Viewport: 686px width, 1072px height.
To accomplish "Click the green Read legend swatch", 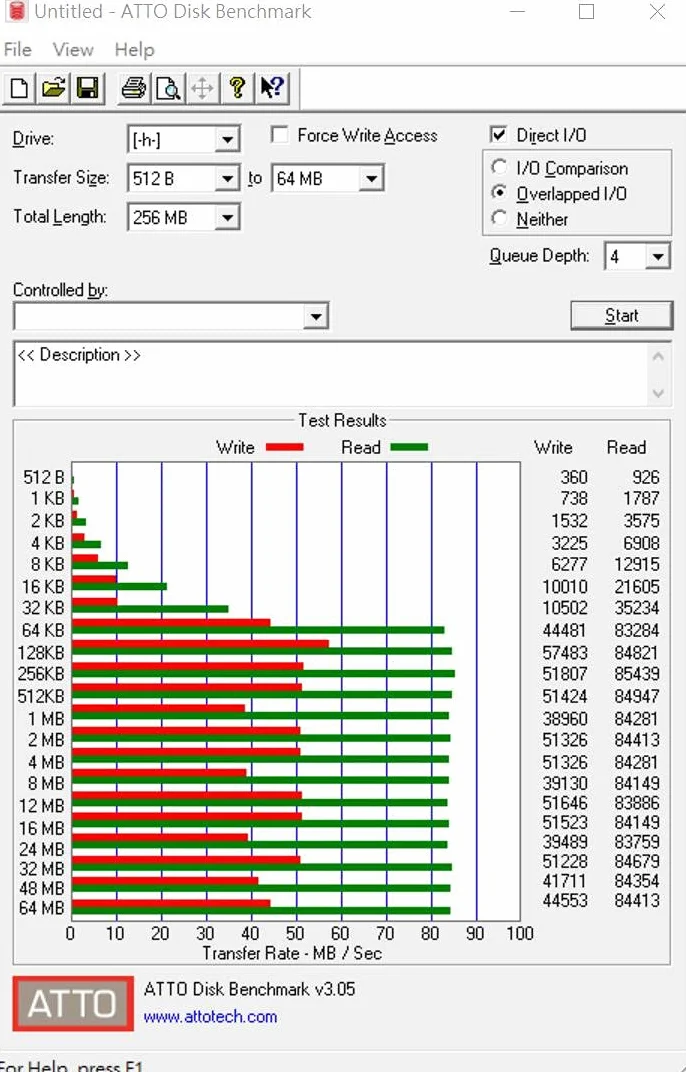I will 409,447.
